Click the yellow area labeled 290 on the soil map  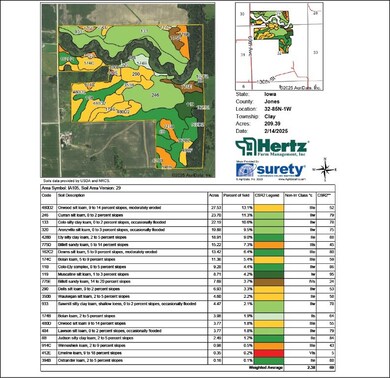pyautogui.click(x=136, y=74)
